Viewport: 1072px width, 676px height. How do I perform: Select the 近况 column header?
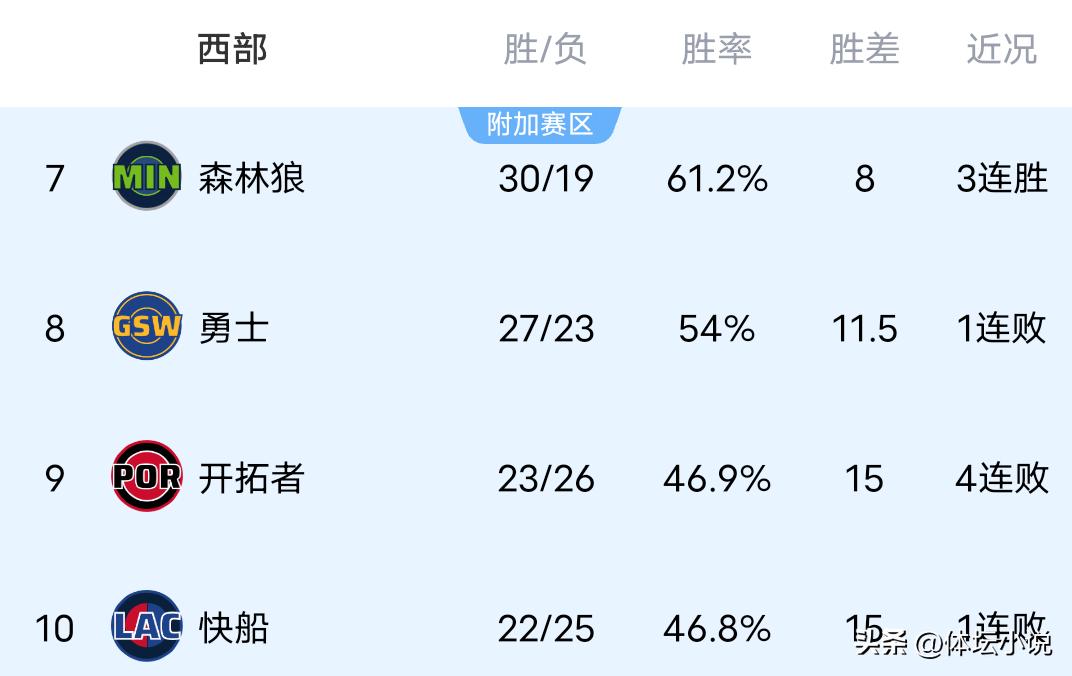(1001, 49)
